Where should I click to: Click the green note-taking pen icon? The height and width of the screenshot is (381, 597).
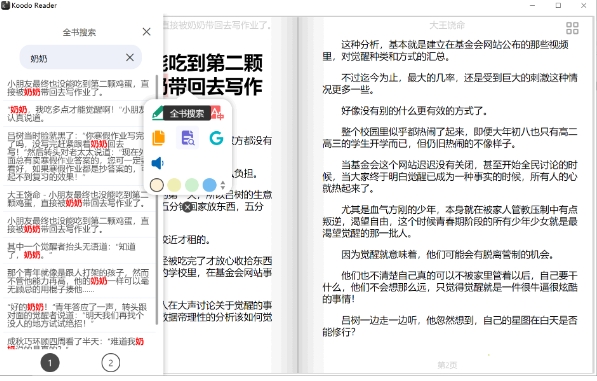tap(157, 113)
